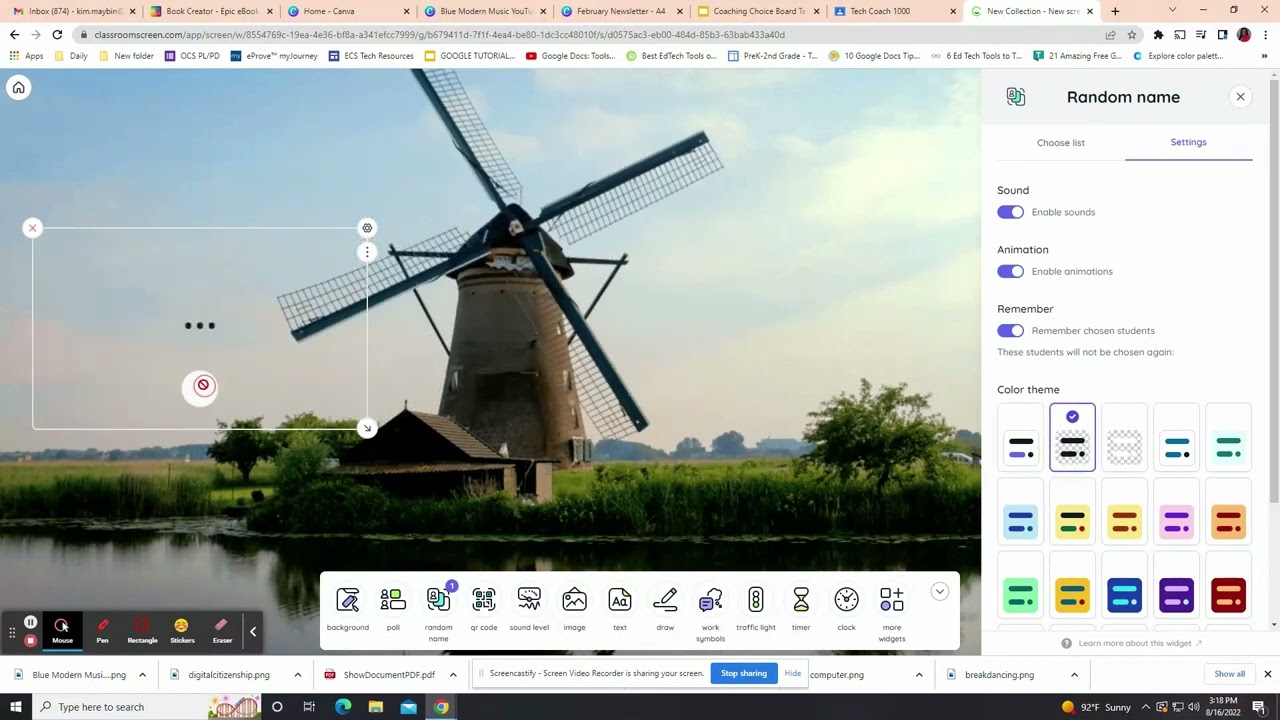Viewport: 1280px width, 720px height.
Task: Add an image widget
Action: tap(574, 609)
